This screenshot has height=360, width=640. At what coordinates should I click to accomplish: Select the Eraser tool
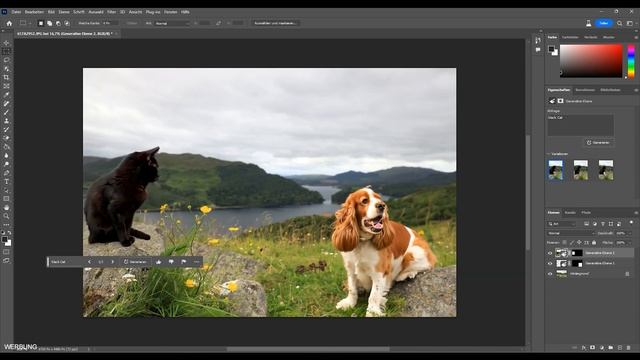(x=6, y=138)
